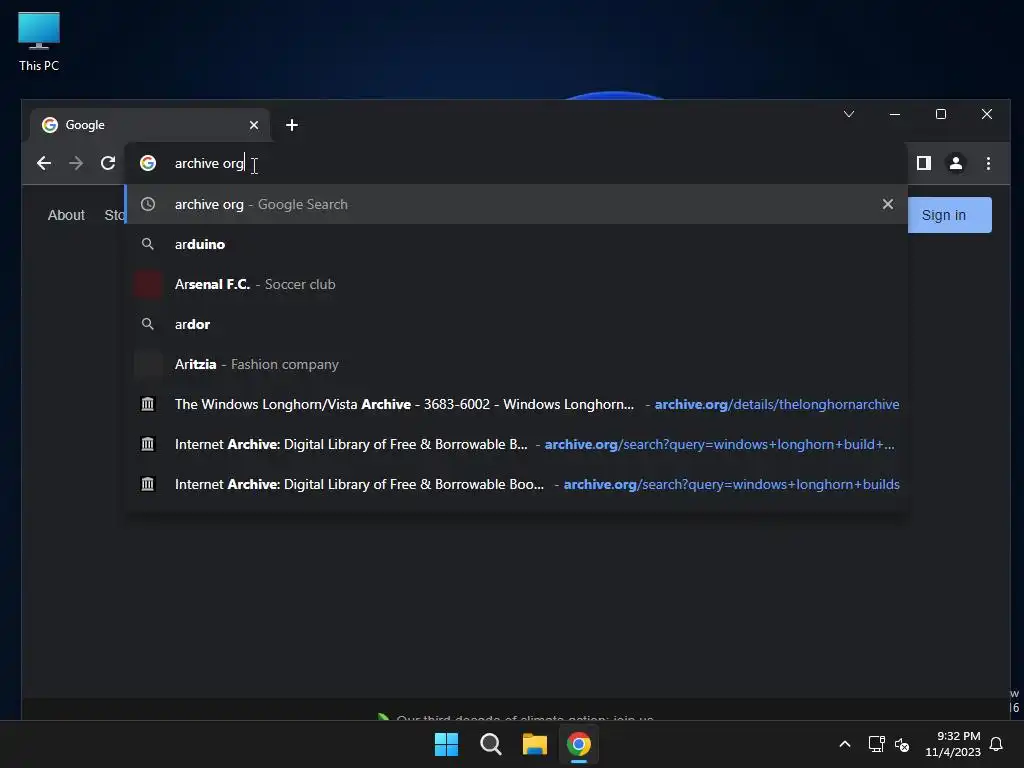Click inside the address bar text
The image size is (1024, 768).
(209, 163)
